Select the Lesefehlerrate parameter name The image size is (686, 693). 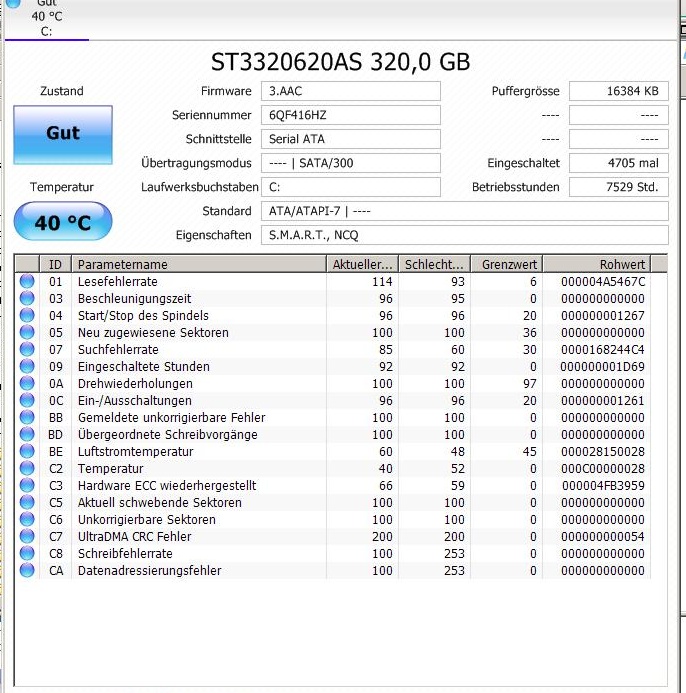click(x=118, y=282)
